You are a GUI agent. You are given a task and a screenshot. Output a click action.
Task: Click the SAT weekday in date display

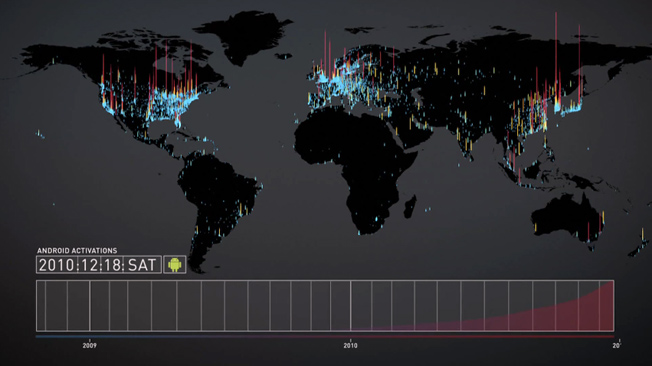click(x=141, y=265)
